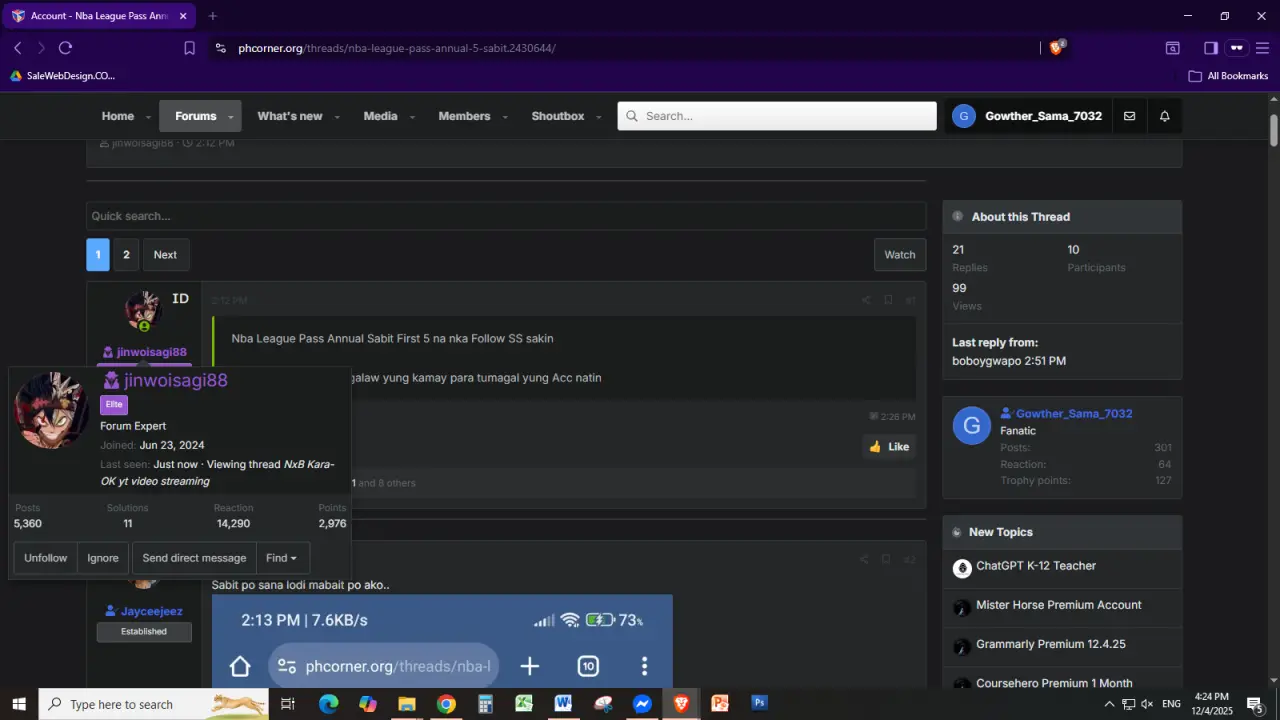Like the first post

(x=889, y=446)
